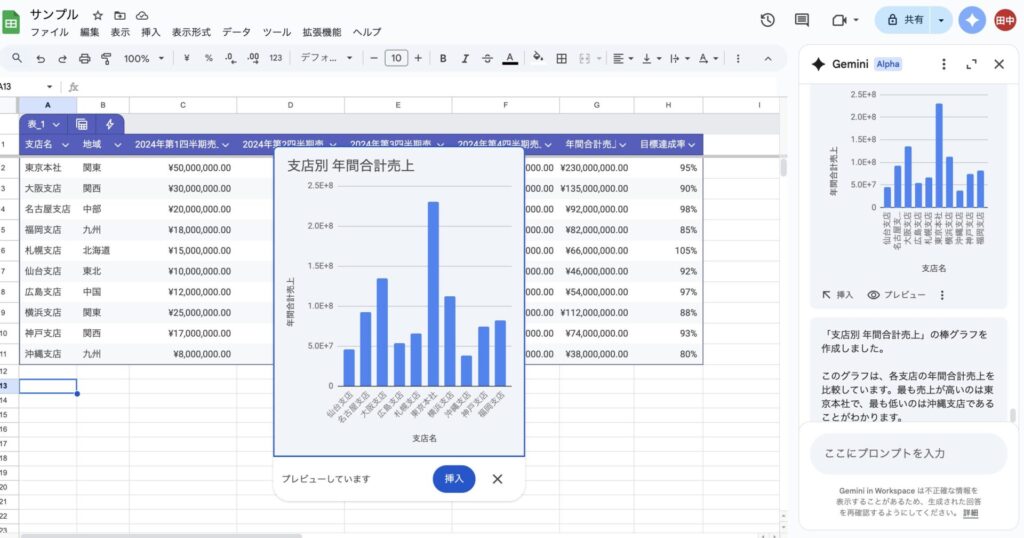Open horizontal align dropdown
Viewport: 1024px width, 538px height.
(x=623, y=58)
